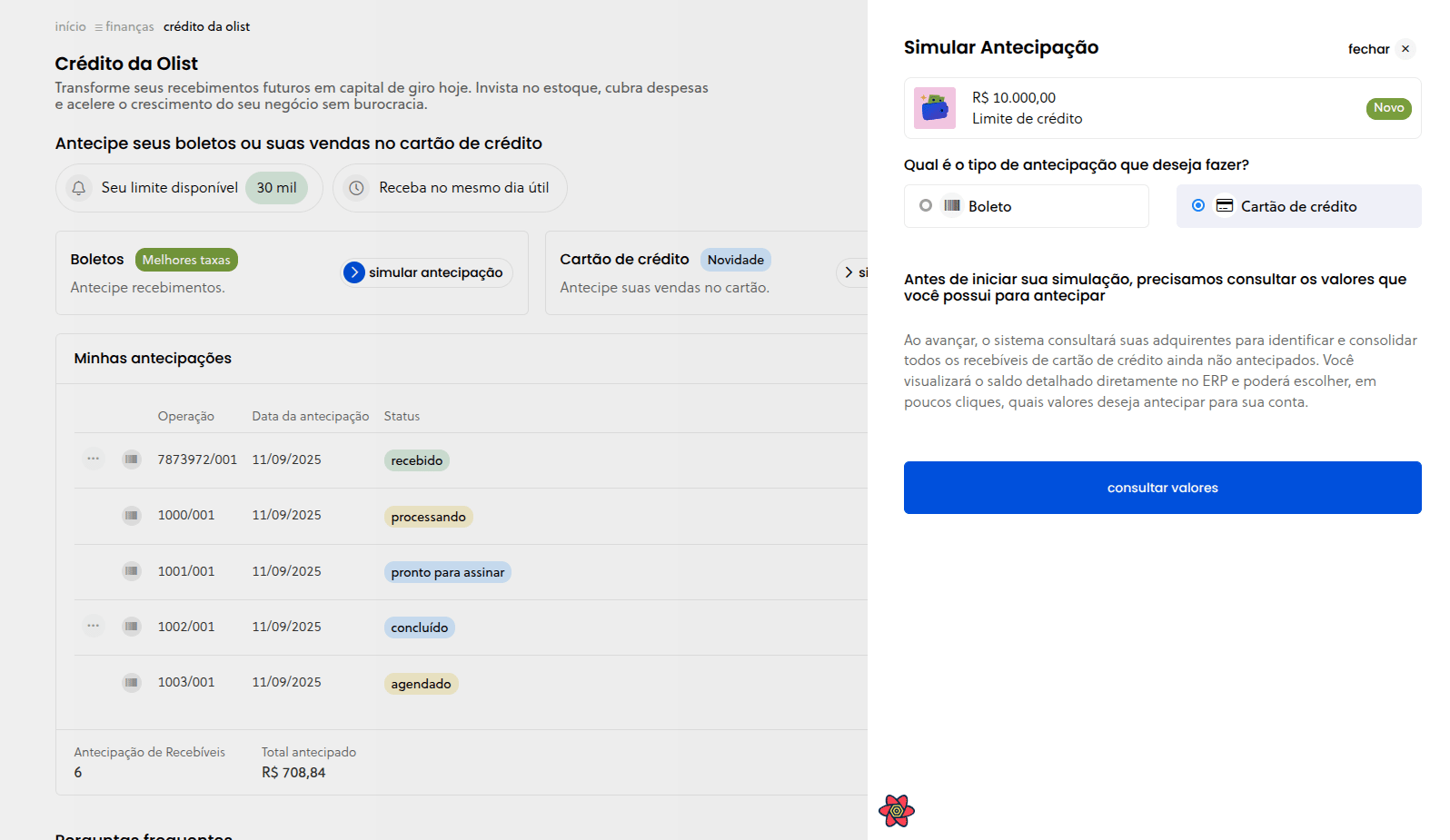This screenshot has width=1450, height=840.
Task: Click the recebido status badge
Action: (416, 460)
